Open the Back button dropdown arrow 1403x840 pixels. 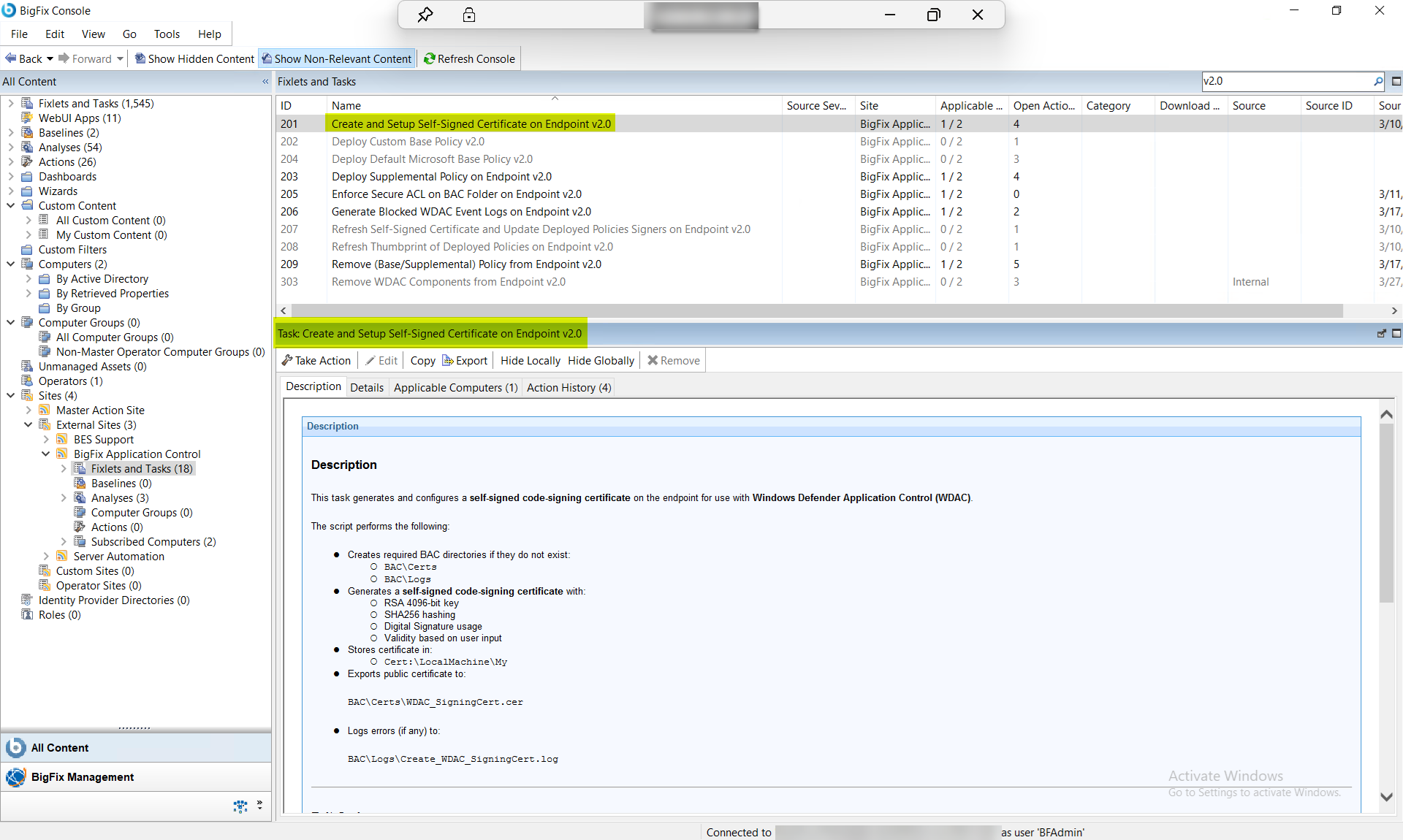pyautogui.click(x=50, y=58)
